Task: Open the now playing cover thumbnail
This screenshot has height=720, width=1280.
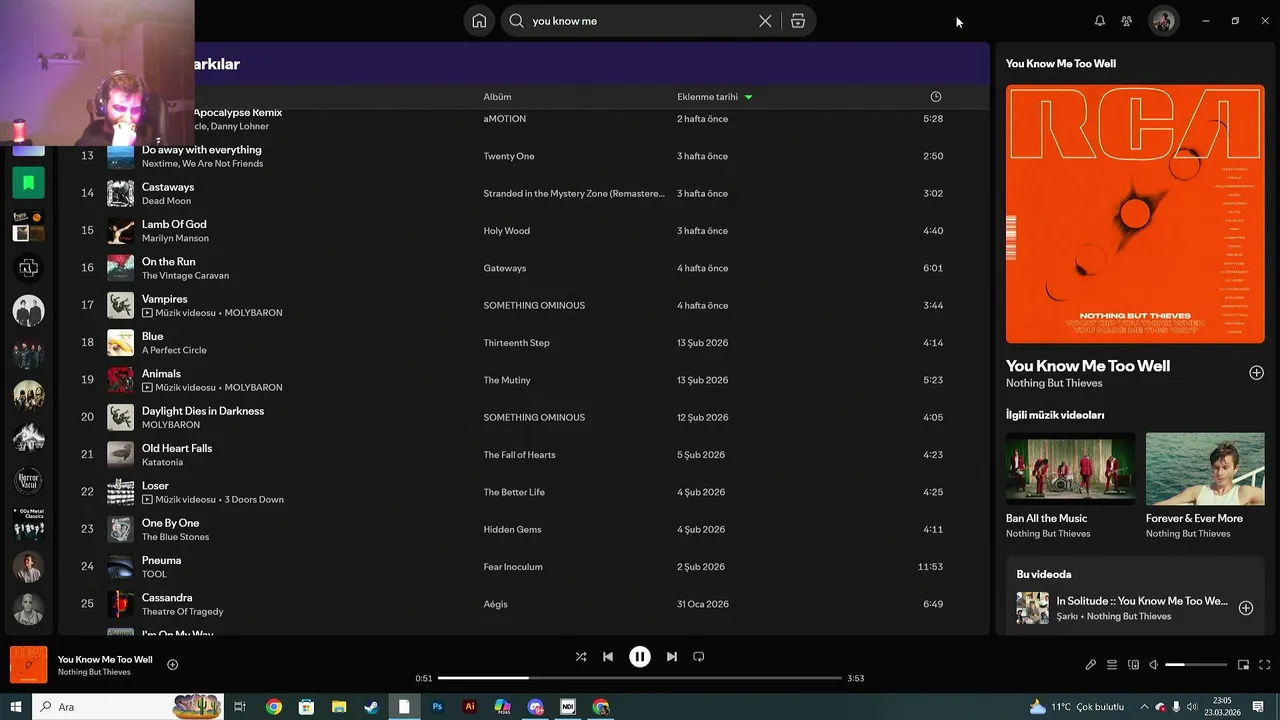Action: tap(28, 665)
